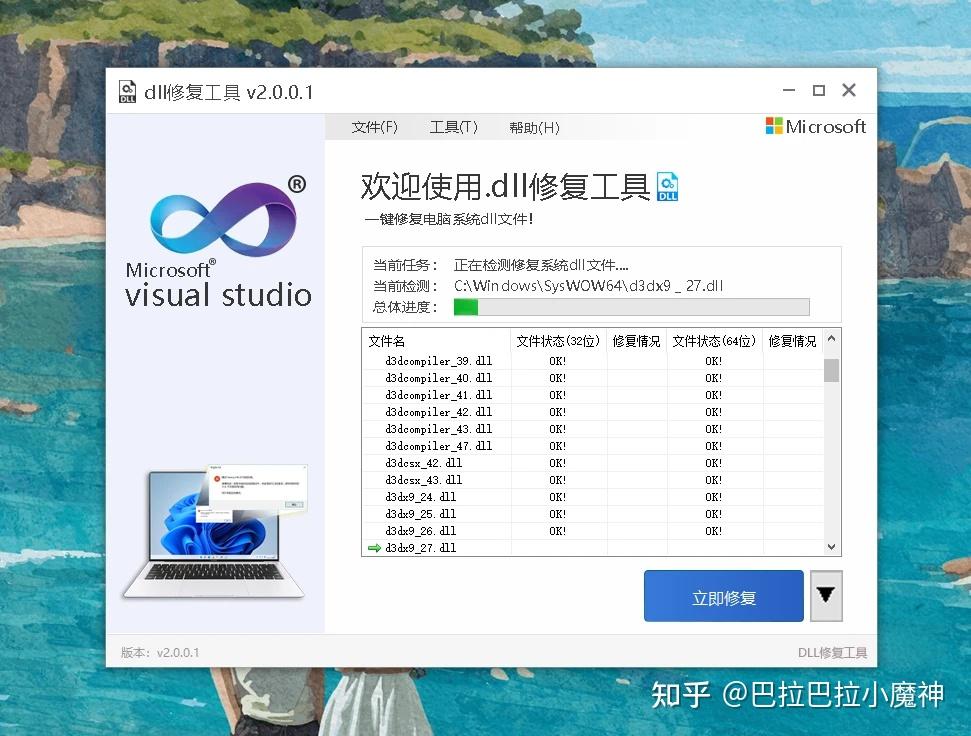
Task: Click the 立即修复 repair button
Action: (723, 595)
